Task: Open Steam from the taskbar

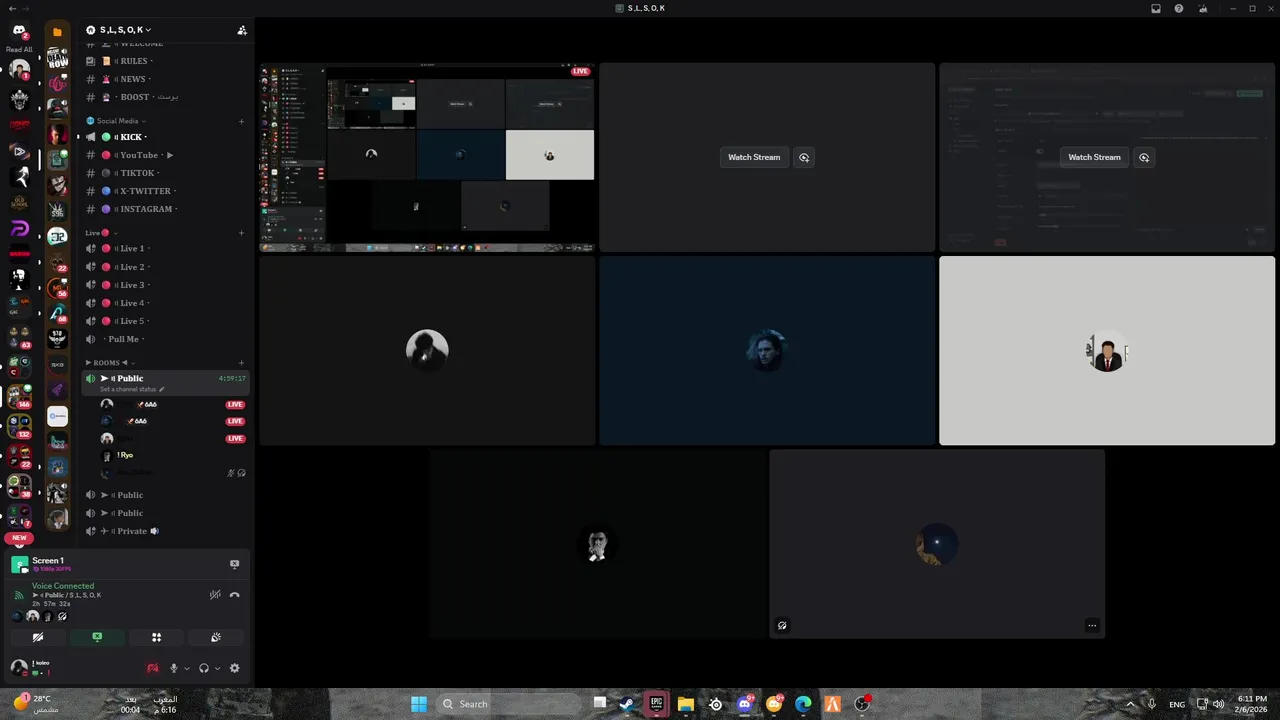Action: (x=627, y=704)
